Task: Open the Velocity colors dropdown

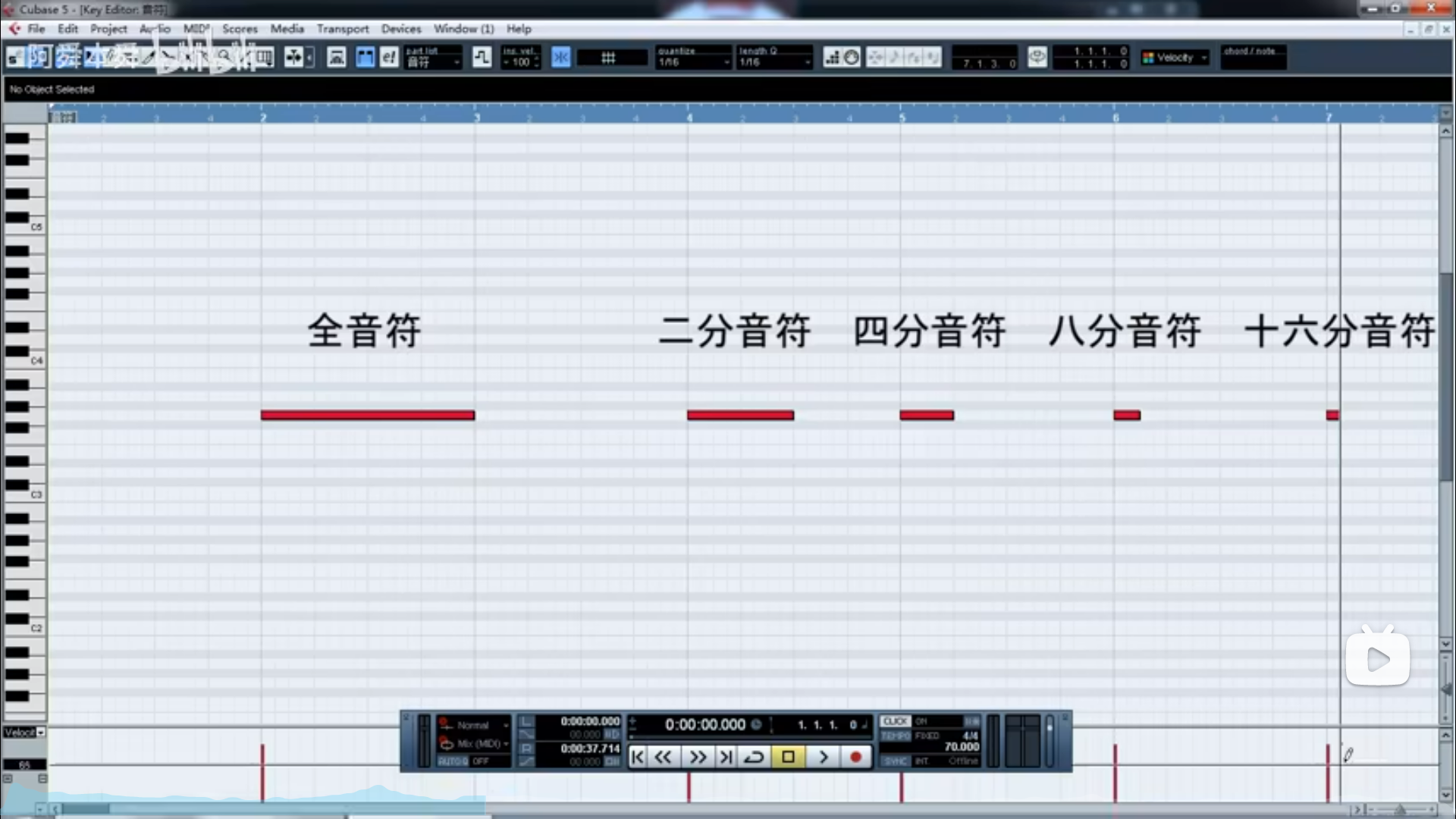Action: click(x=1175, y=58)
